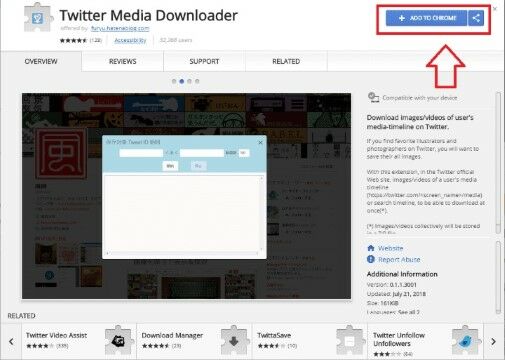
Task: Click the alert icon beside Report Abuse
Action: tap(371, 259)
